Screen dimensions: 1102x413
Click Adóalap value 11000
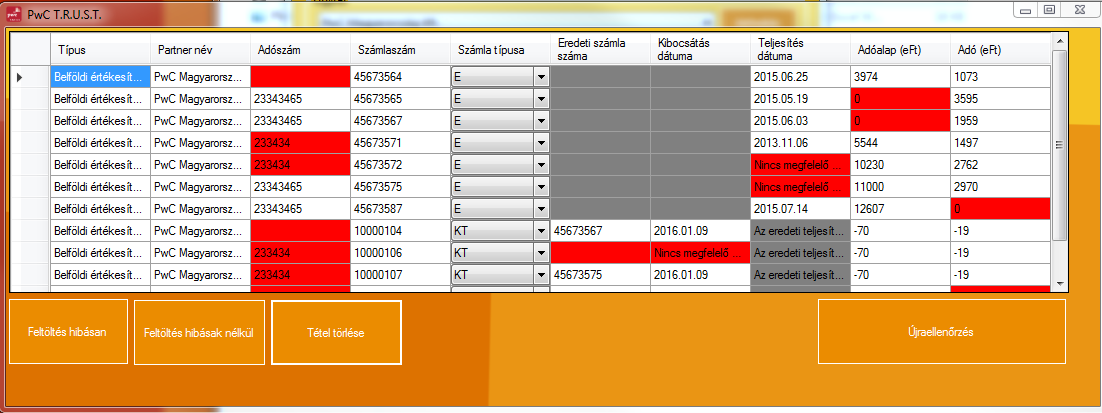[900, 188]
